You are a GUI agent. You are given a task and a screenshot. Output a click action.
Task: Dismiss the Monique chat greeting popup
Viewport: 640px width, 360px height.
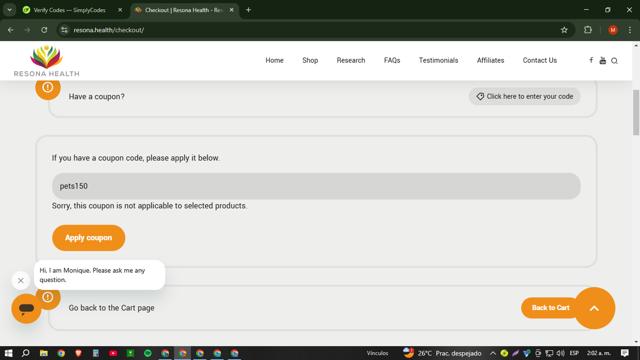click(x=21, y=280)
